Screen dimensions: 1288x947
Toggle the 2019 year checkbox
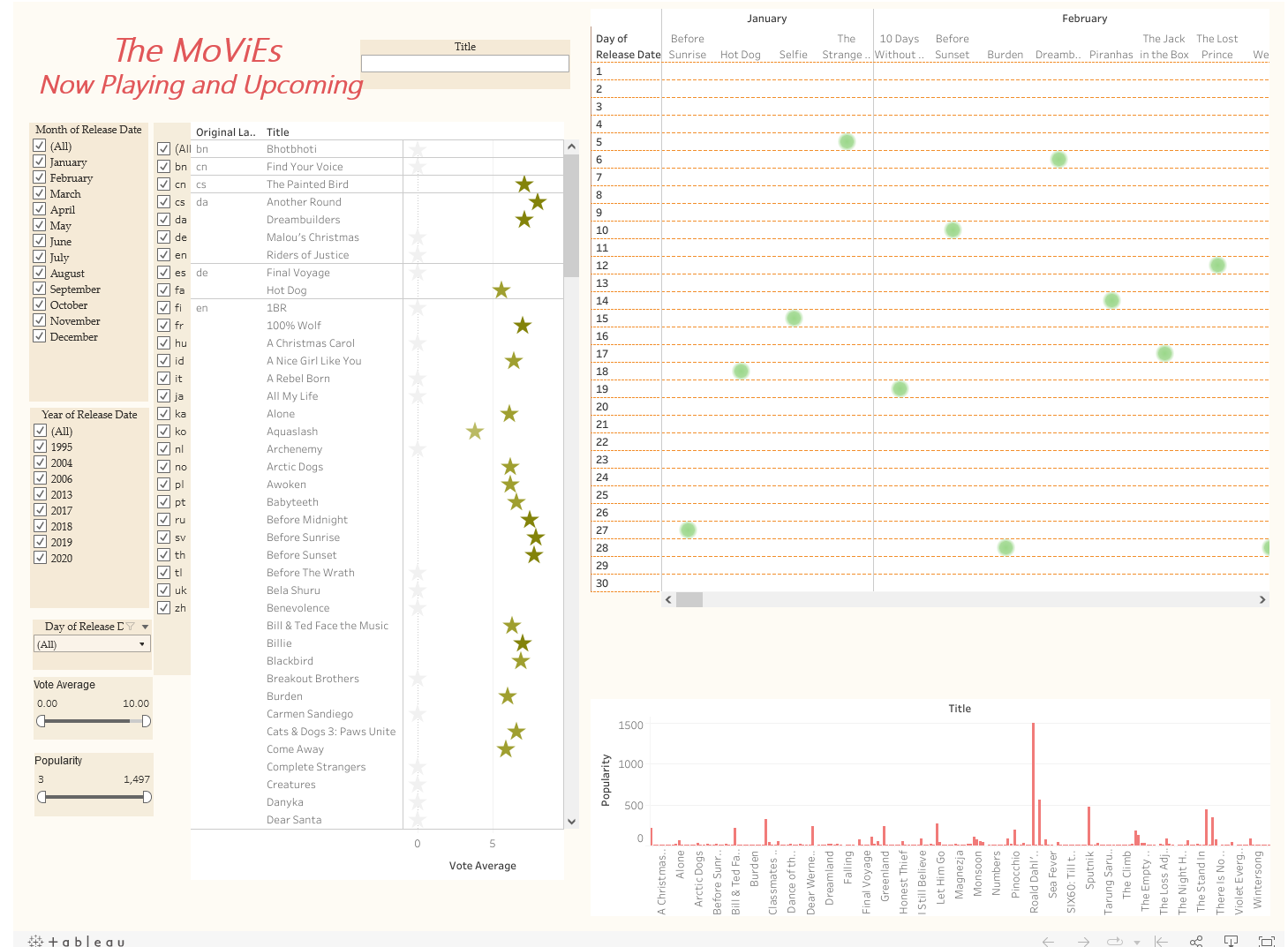click(x=40, y=542)
